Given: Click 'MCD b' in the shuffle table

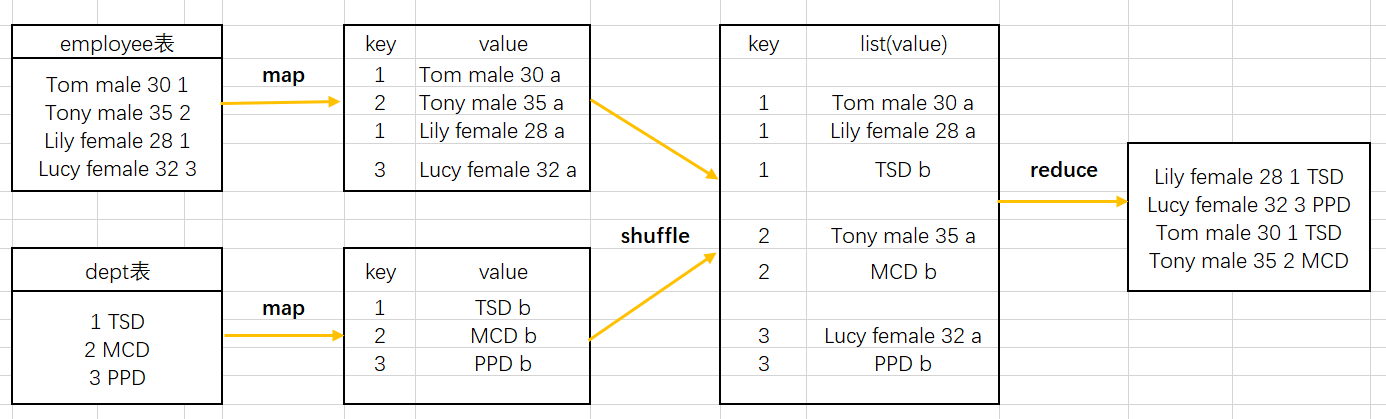Looking at the screenshot, I should (x=902, y=271).
